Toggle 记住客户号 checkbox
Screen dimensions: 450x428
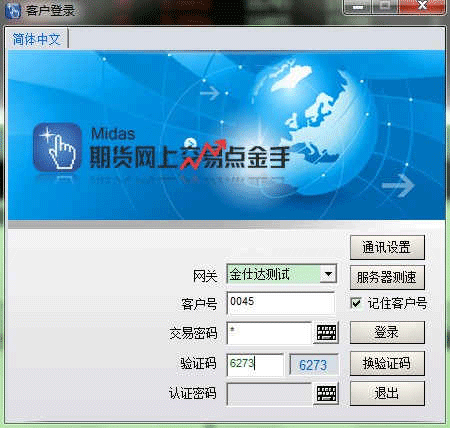356,303
